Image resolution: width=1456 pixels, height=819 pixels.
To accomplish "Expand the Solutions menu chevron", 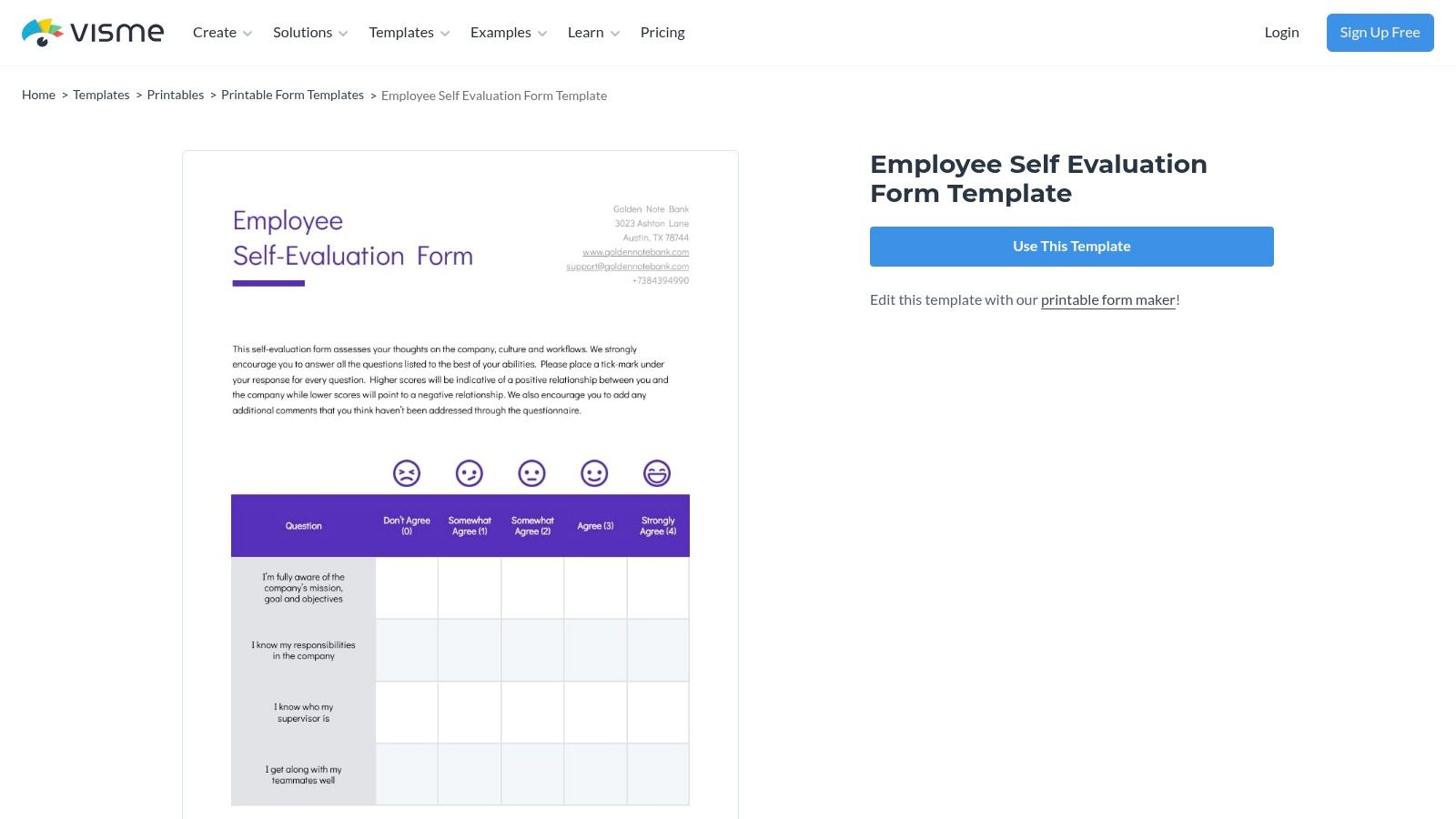I will 343,34.
